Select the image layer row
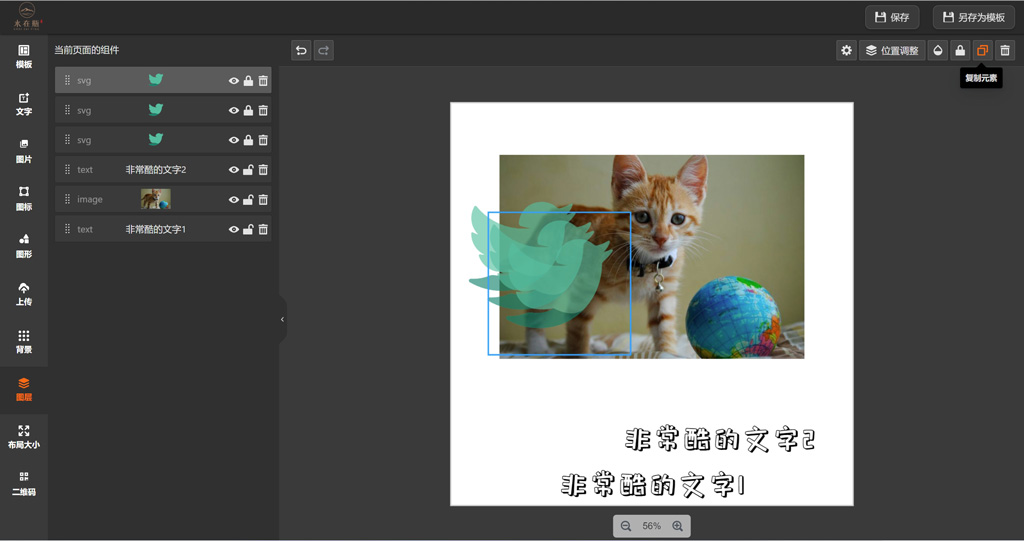The width and height of the screenshot is (1024, 541). [x=163, y=199]
